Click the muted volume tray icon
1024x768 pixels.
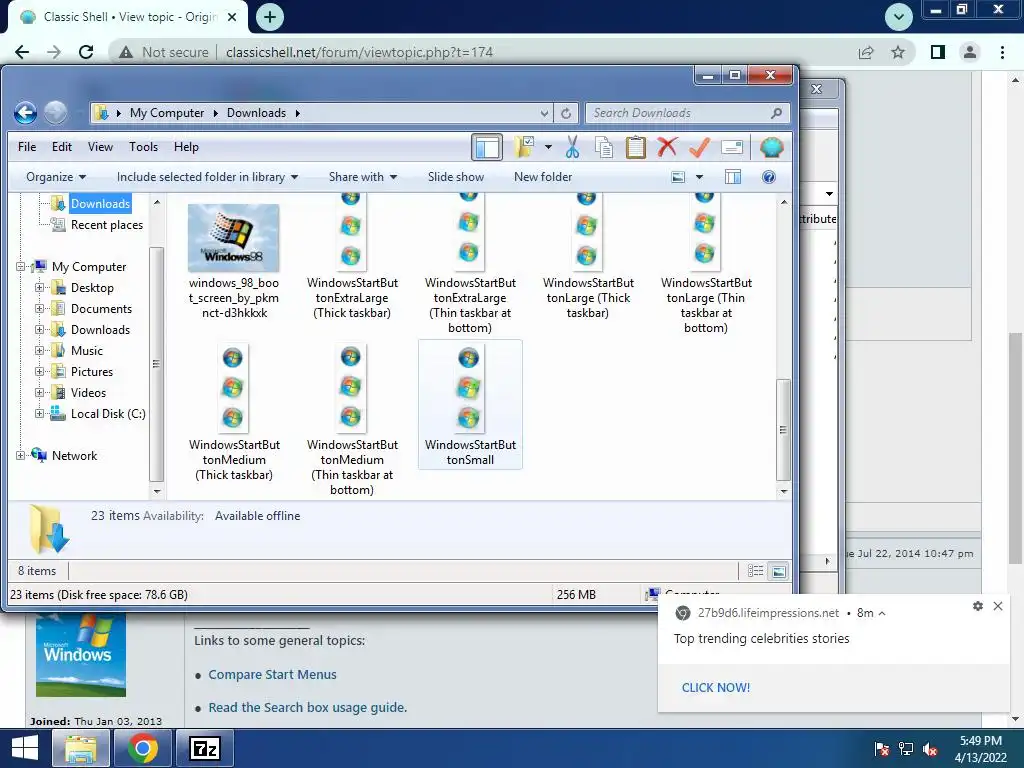(929, 749)
